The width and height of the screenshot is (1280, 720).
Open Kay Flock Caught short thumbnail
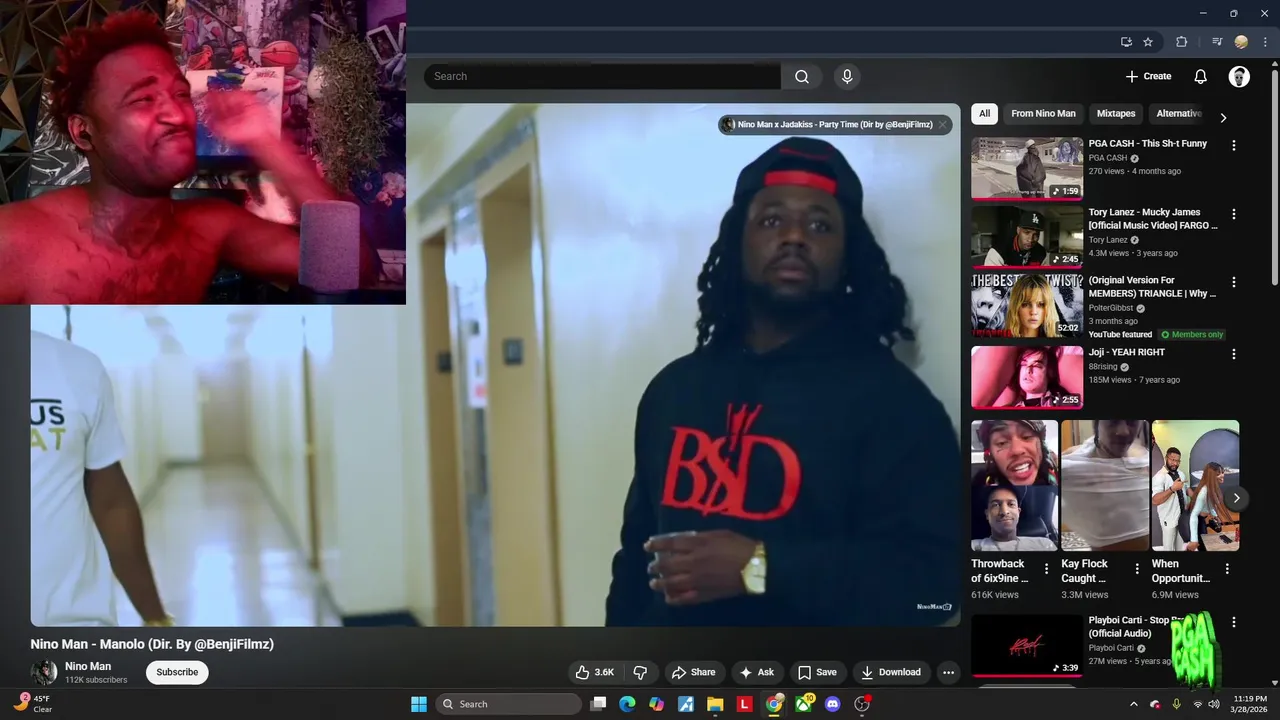[1105, 485]
